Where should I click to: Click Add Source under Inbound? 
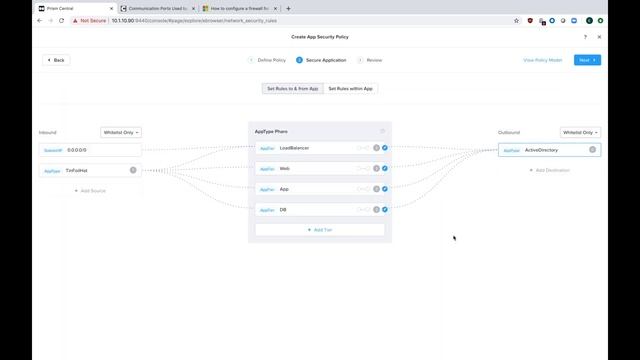pyautogui.click(x=90, y=191)
